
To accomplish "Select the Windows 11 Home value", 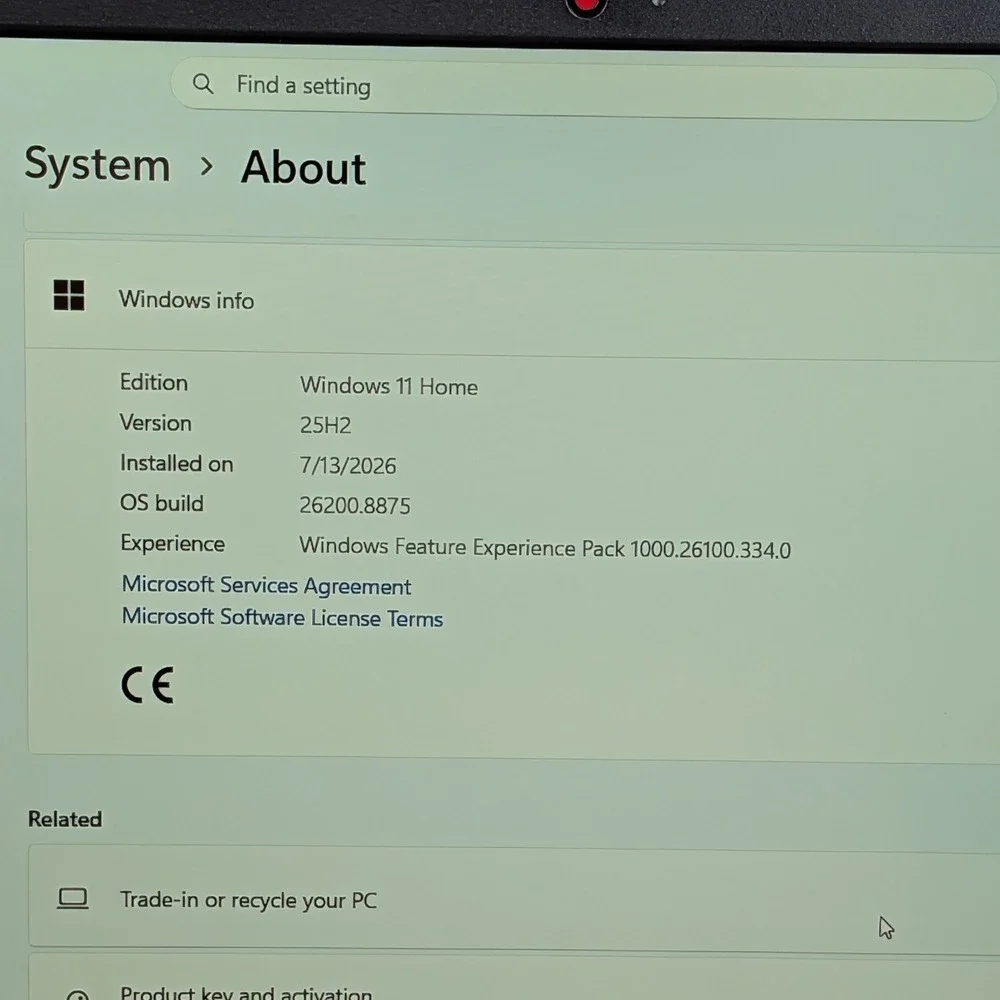I will (x=389, y=386).
